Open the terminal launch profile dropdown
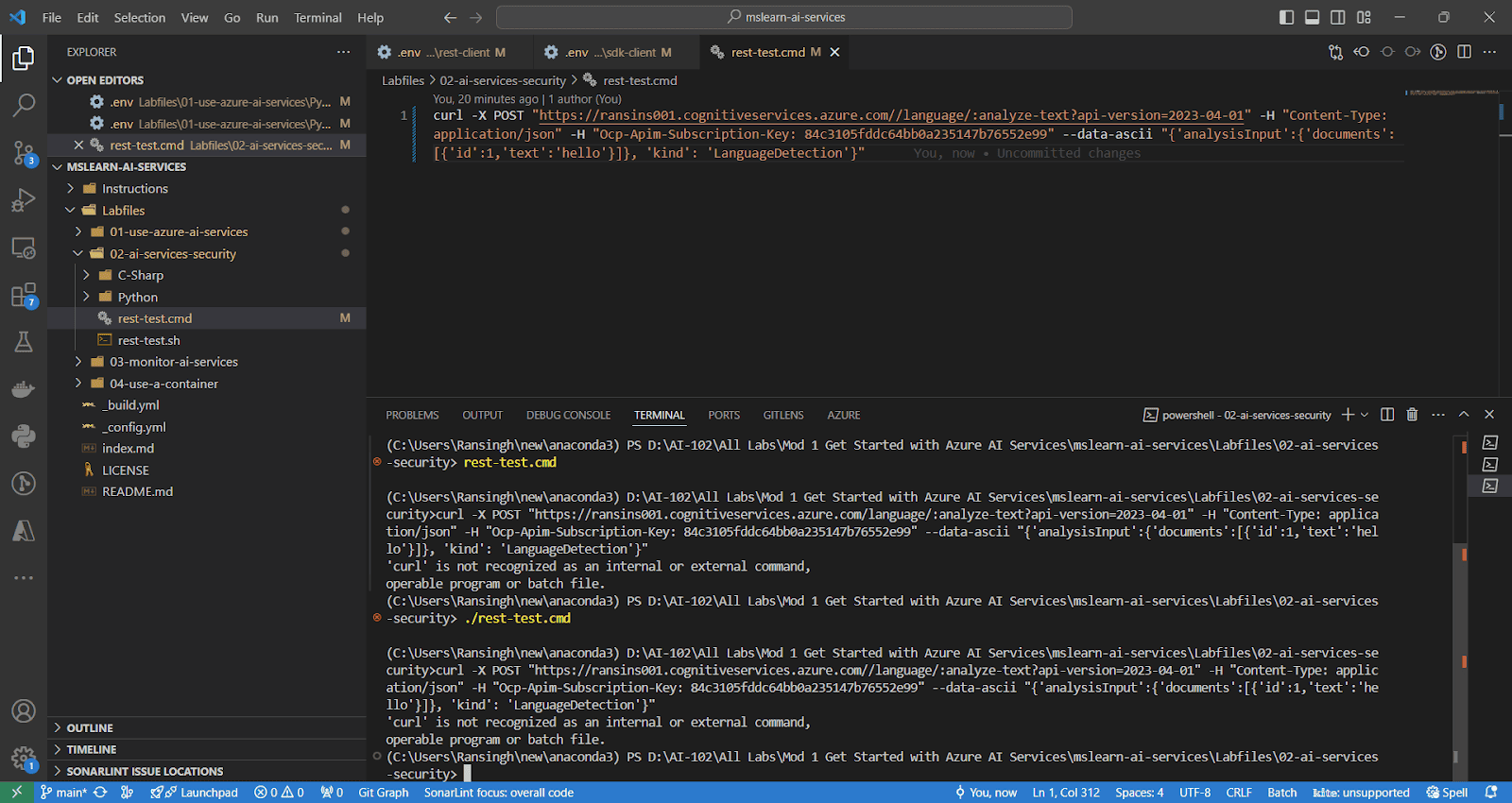This screenshot has height=803, width=1512. coord(1365,415)
